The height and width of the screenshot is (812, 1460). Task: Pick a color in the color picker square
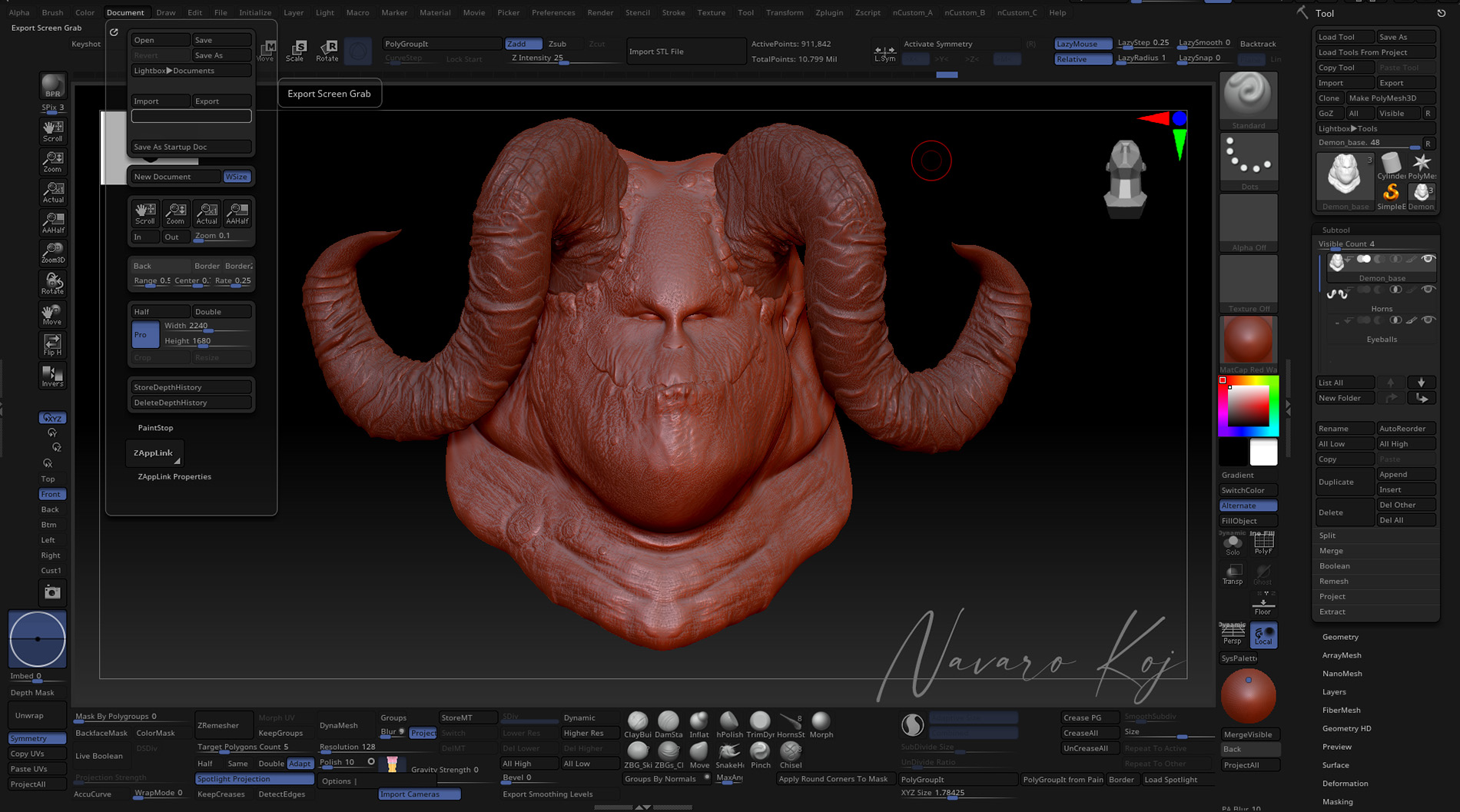1248,405
